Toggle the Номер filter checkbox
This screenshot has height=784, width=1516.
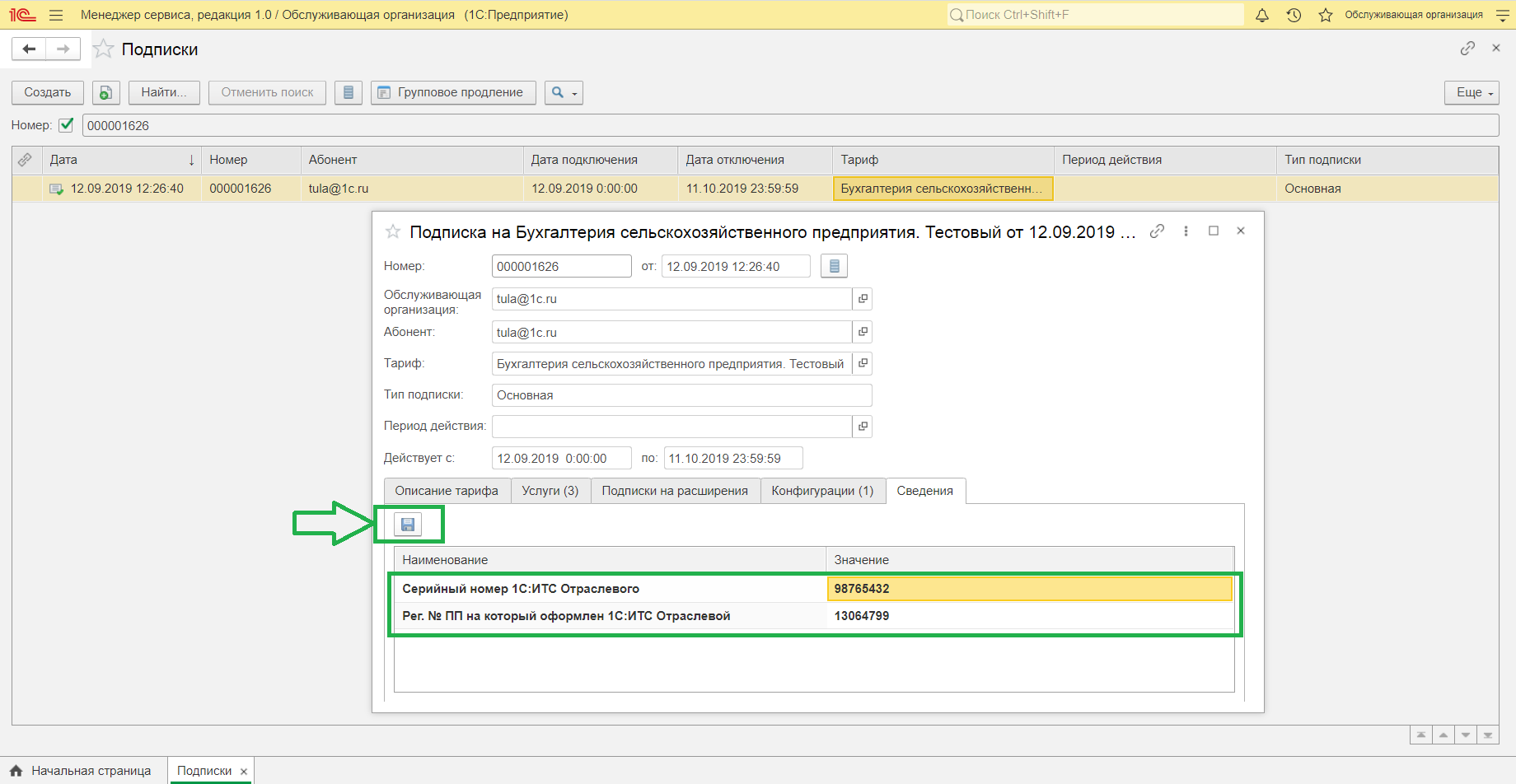[67, 125]
